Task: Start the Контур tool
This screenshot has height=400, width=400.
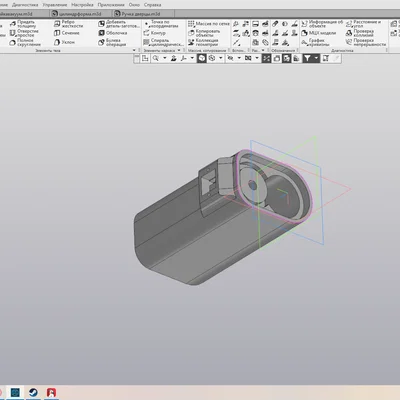Action: (x=154, y=33)
